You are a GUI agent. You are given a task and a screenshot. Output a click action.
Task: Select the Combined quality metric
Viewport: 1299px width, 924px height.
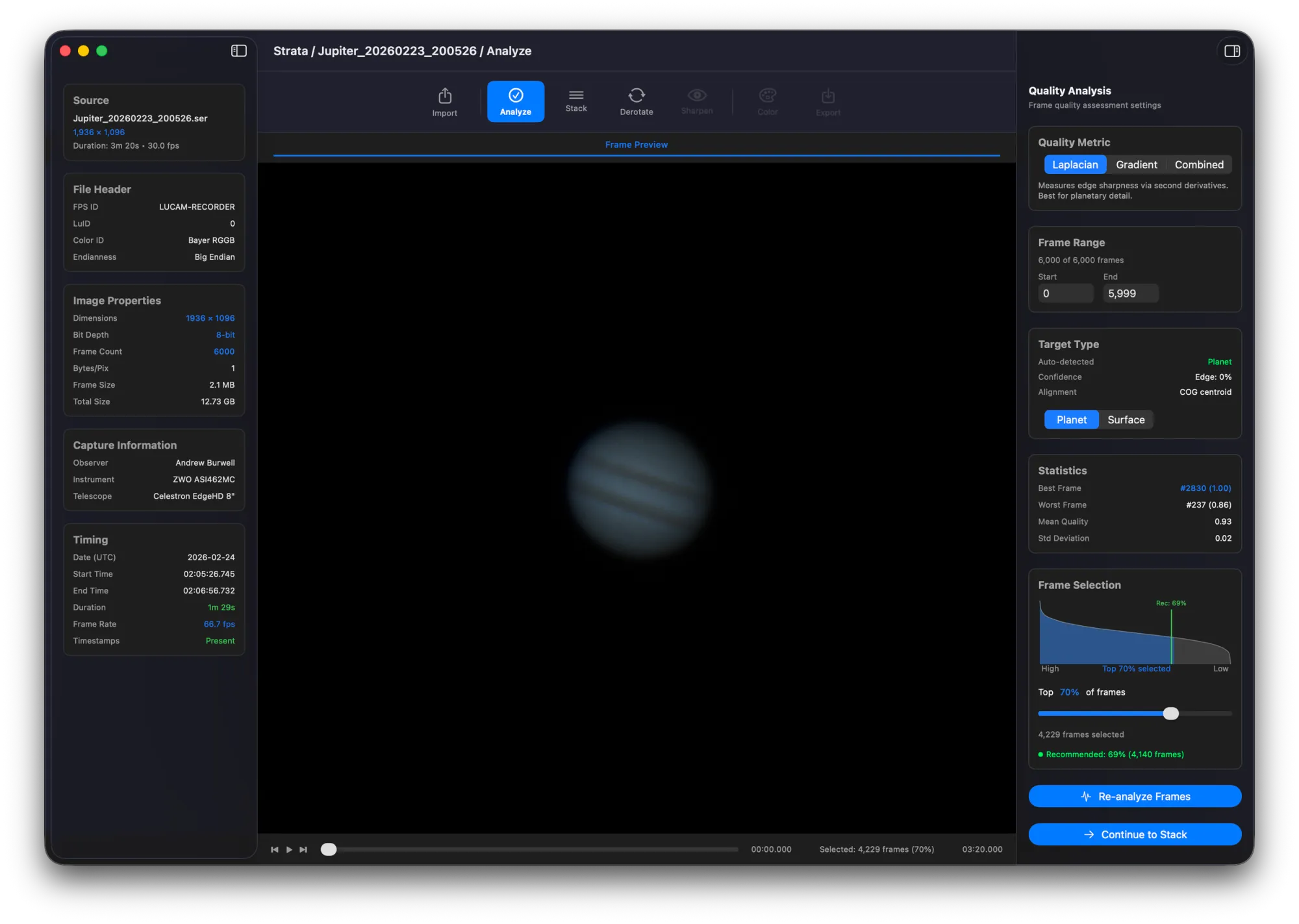tap(1198, 164)
